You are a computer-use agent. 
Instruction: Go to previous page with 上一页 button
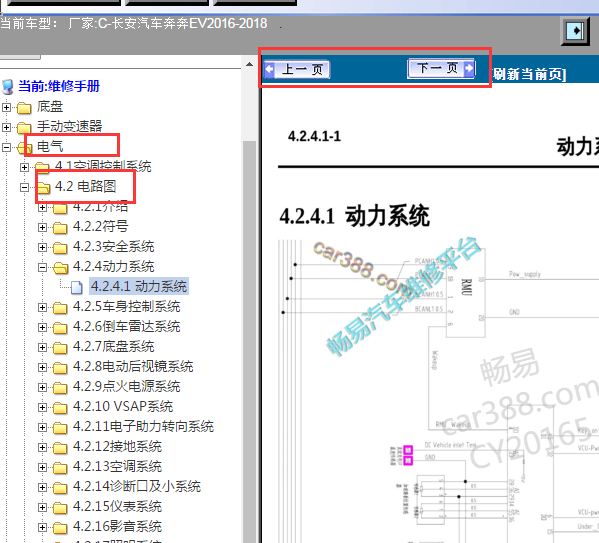coord(297,70)
